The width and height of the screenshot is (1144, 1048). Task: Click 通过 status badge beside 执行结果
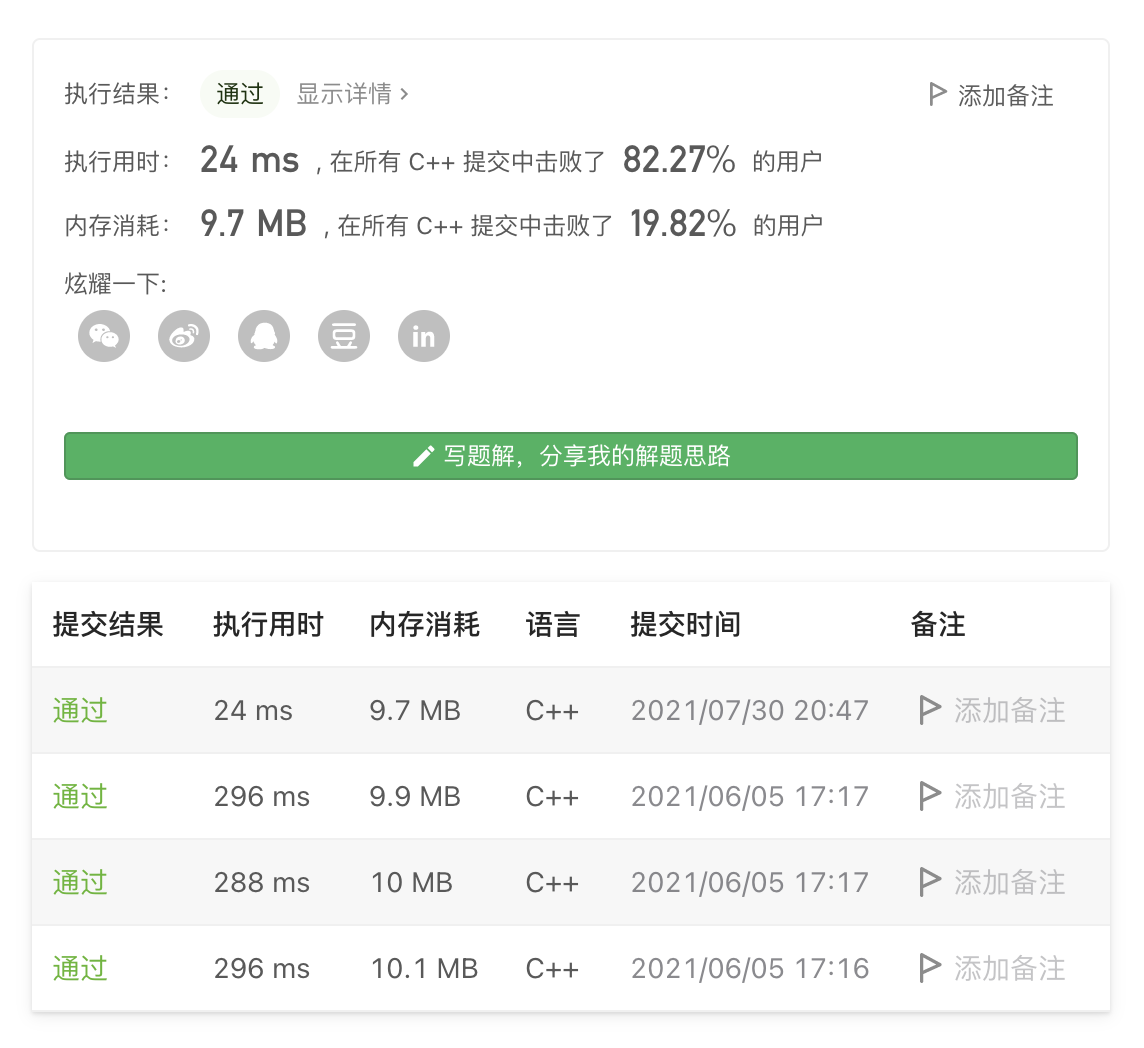point(240,94)
